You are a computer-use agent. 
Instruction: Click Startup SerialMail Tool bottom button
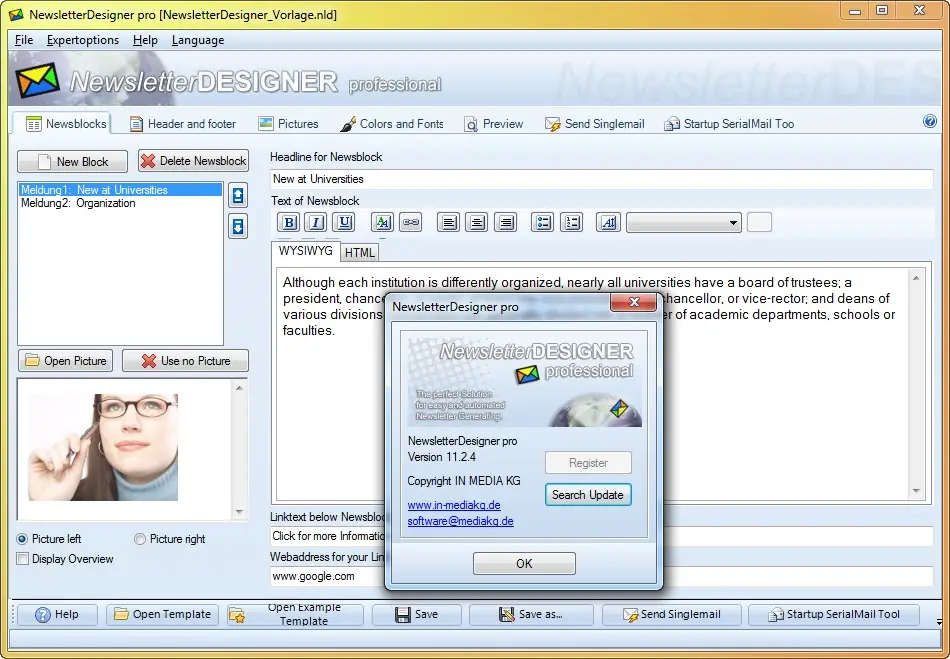click(834, 614)
